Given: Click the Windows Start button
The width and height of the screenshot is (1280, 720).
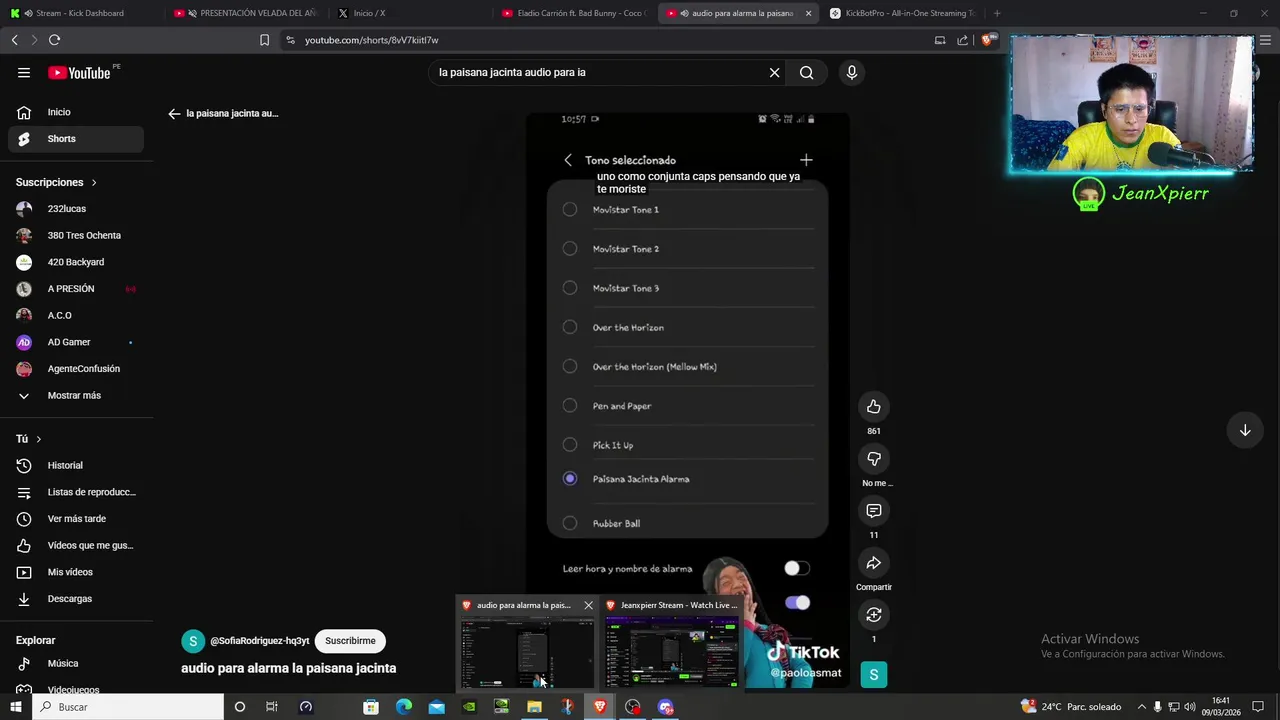Looking at the screenshot, I should click(15, 707).
